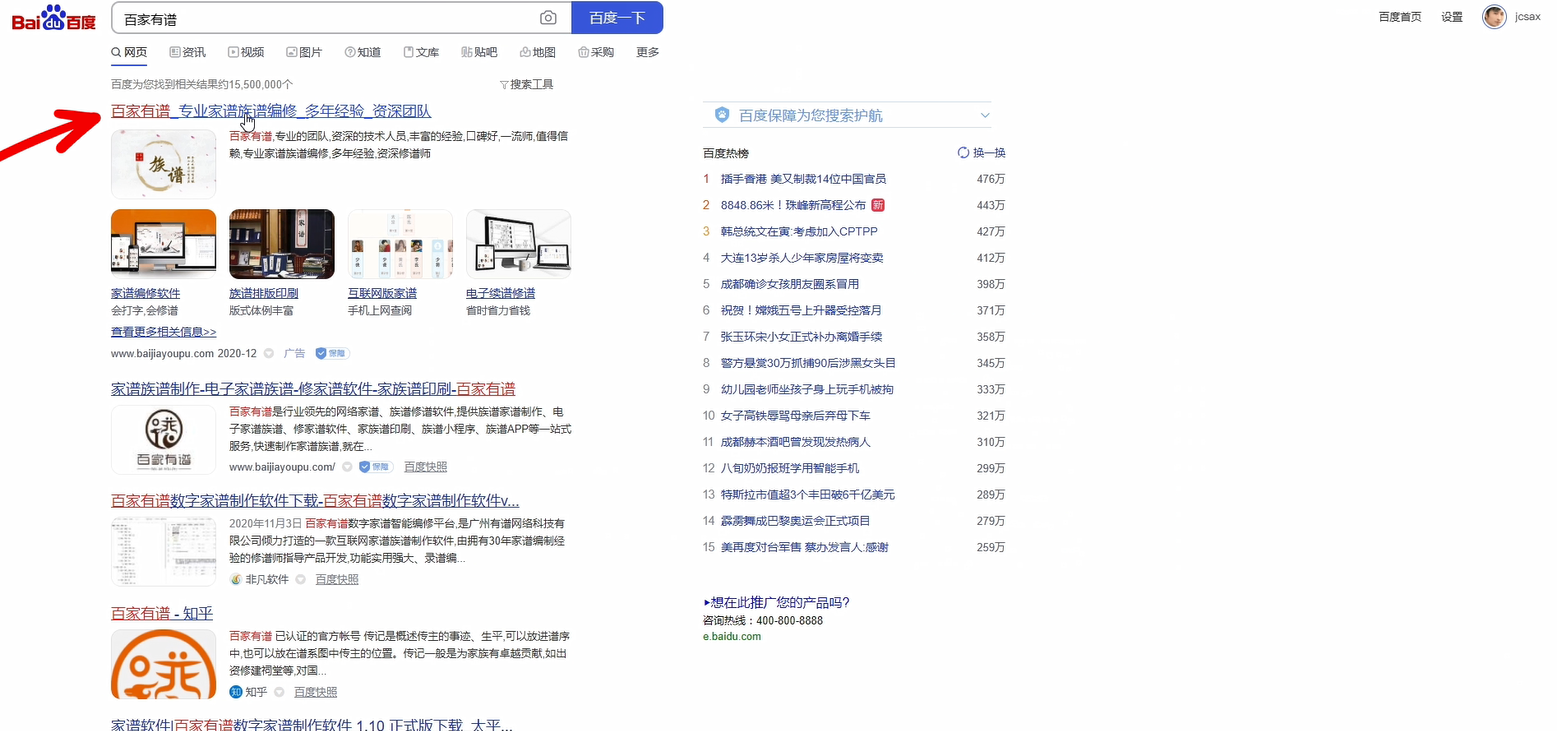Screen dimensions: 1558x731
Task: Open the 互联网版家谱 link
Action: pyautogui.click(x=382, y=293)
